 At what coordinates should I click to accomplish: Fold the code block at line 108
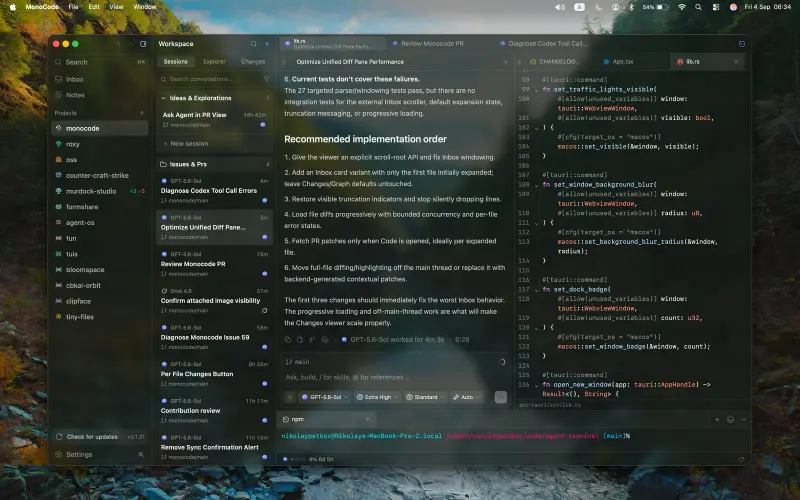coord(536,185)
